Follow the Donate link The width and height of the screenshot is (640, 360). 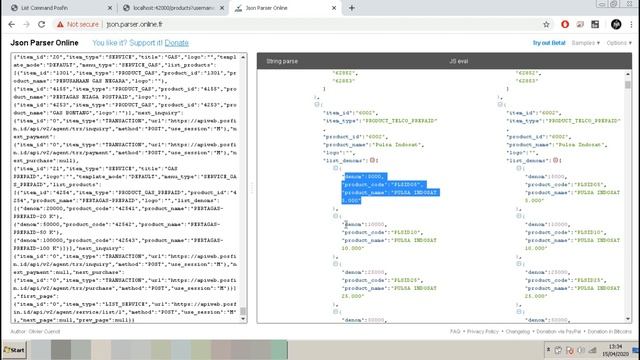tap(176, 43)
